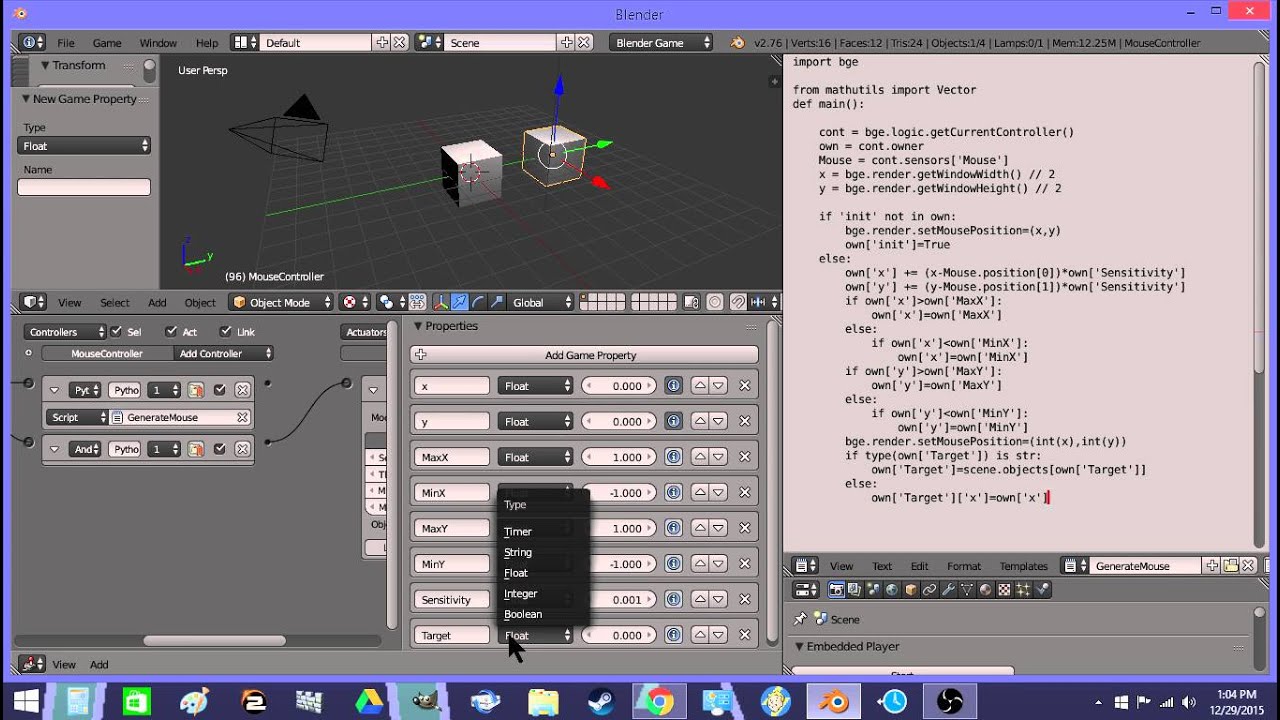Open the Help menu

click(x=207, y=43)
